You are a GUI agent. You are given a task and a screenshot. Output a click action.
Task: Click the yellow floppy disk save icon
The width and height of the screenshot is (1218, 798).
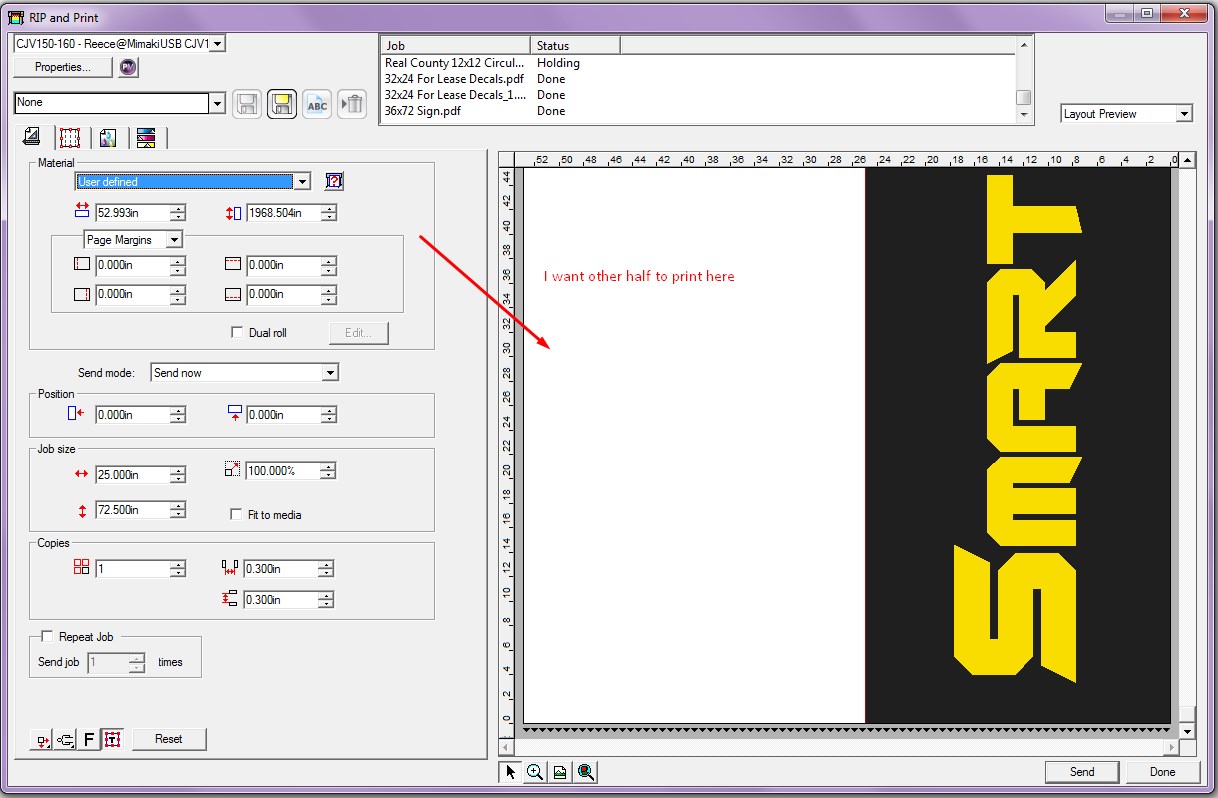282,104
